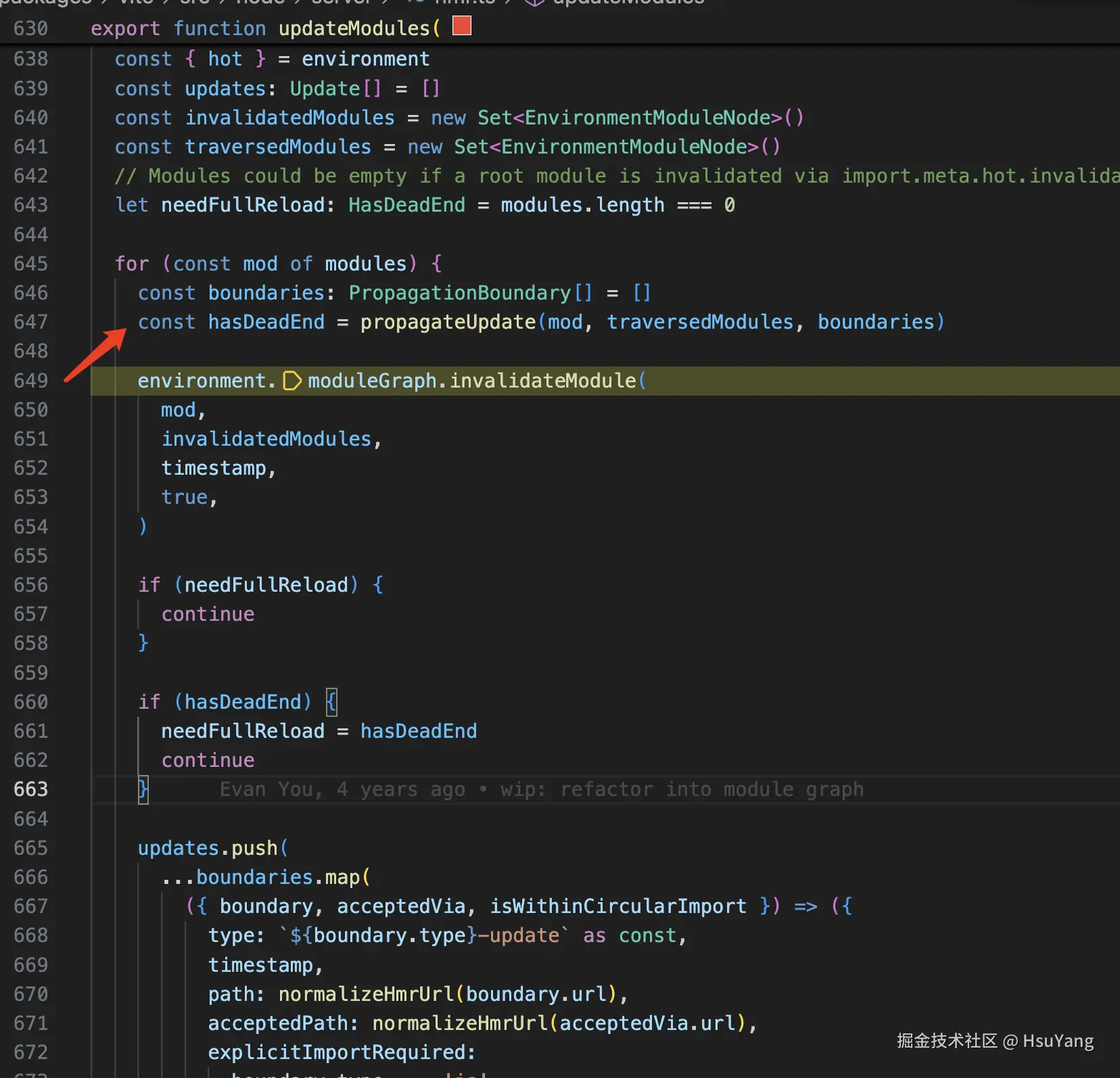Click the highlighted opening brace on line 660

[331, 702]
